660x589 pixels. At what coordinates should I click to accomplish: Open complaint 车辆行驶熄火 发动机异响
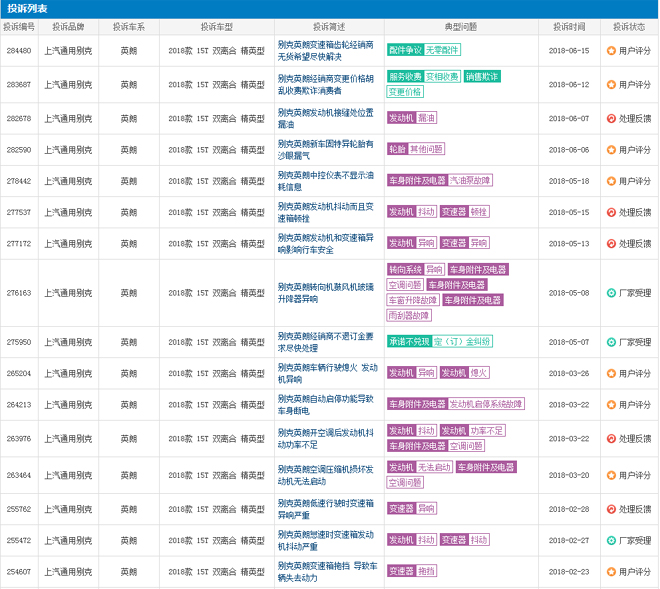coord(327,373)
